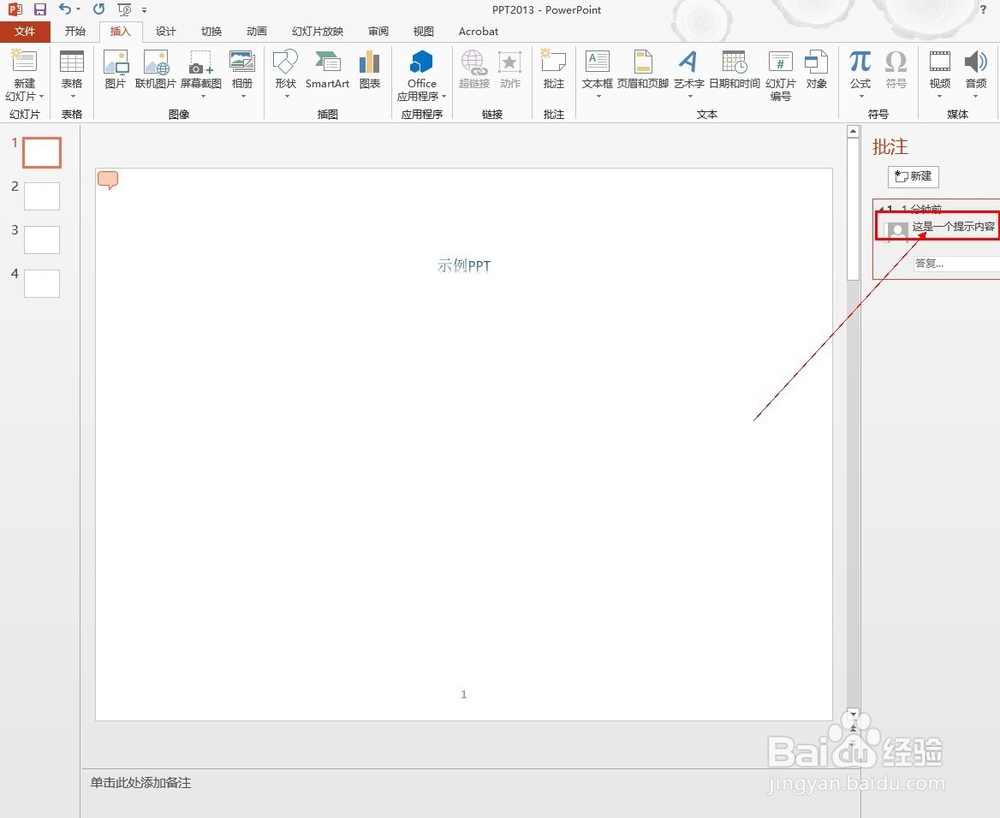Screen dimensions: 1000x818
Task: Expand the 艺术字 dropdown arrow
Action: [690, 96]
